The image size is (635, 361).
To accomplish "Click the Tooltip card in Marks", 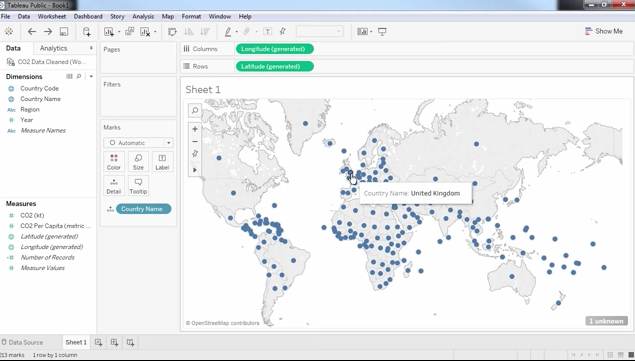I will pos(138,186).
